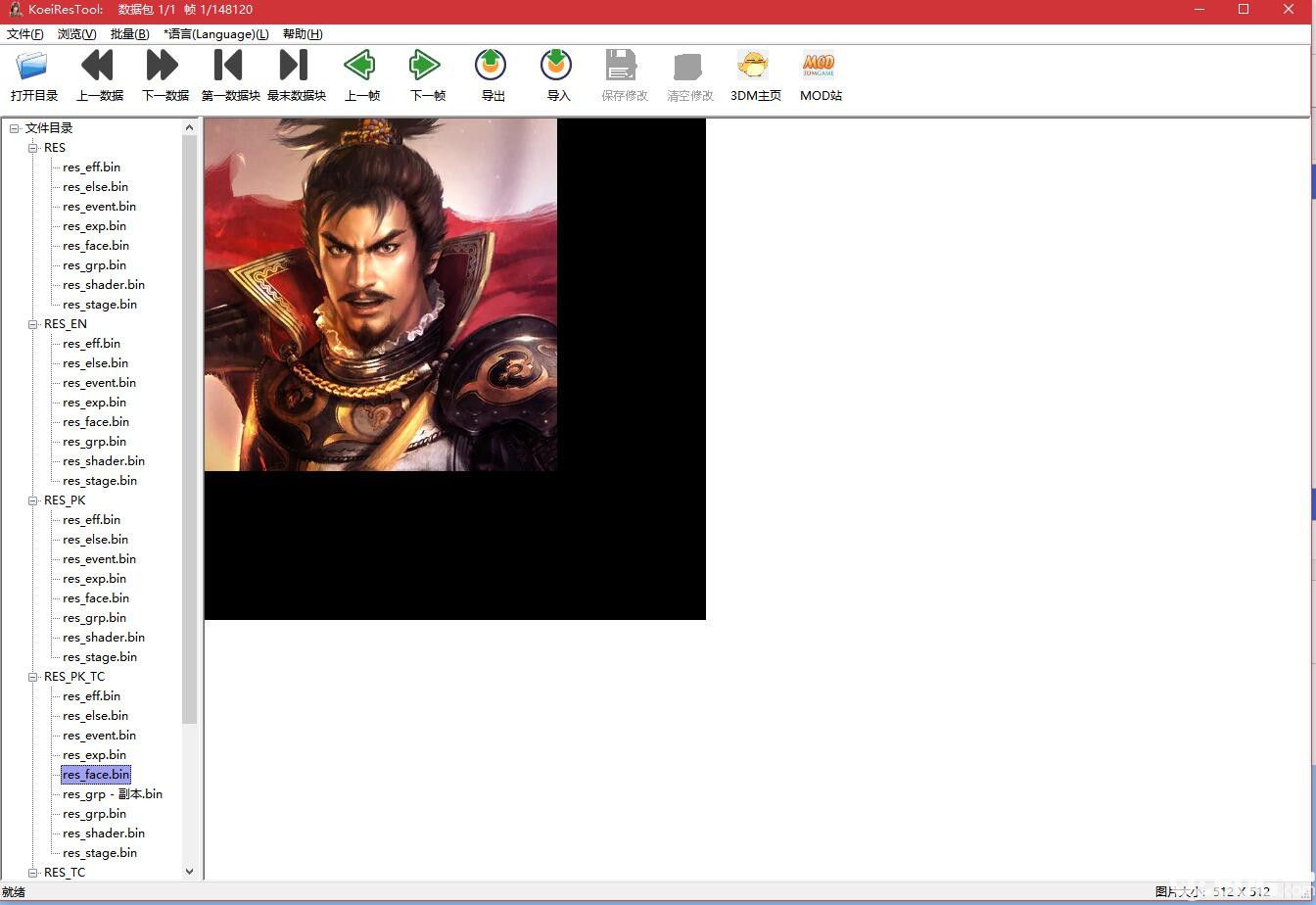1316x905 pixels.
Task: Select res_grp.bin under RES
Action: pos(95,265)
